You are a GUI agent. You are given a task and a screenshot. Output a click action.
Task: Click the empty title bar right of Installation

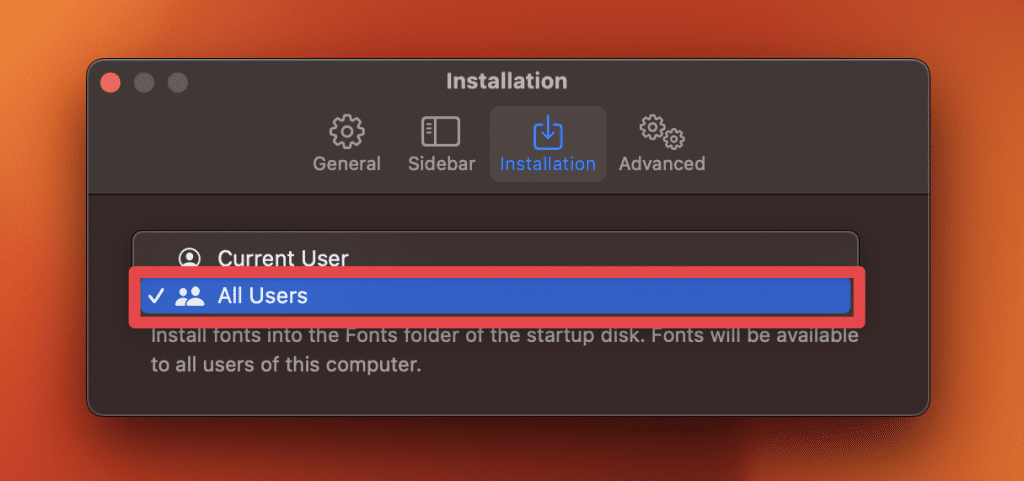(750, 81)
